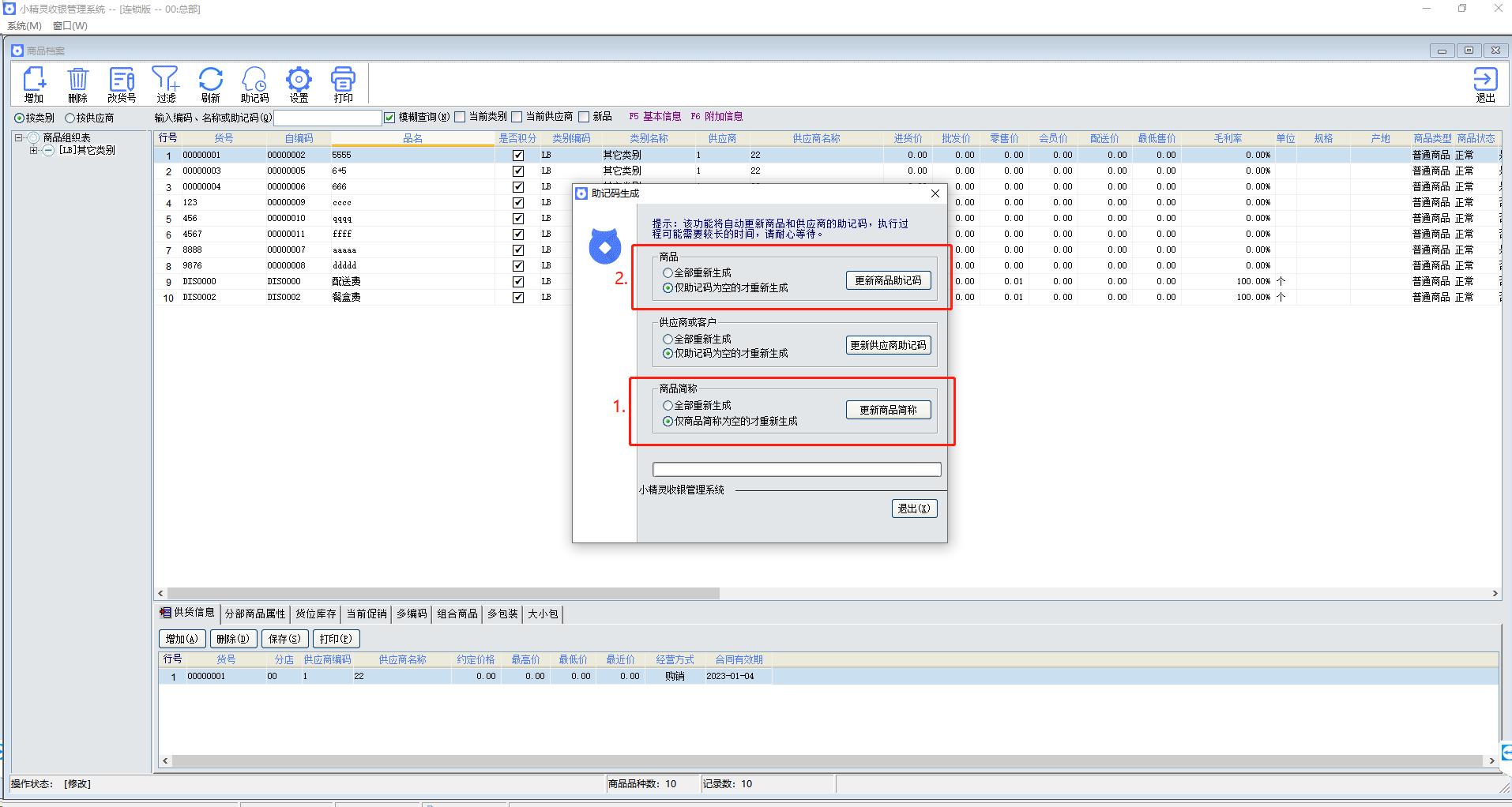
Task: Close the 助记码生成 dialog with X
Action: point(935,193)
